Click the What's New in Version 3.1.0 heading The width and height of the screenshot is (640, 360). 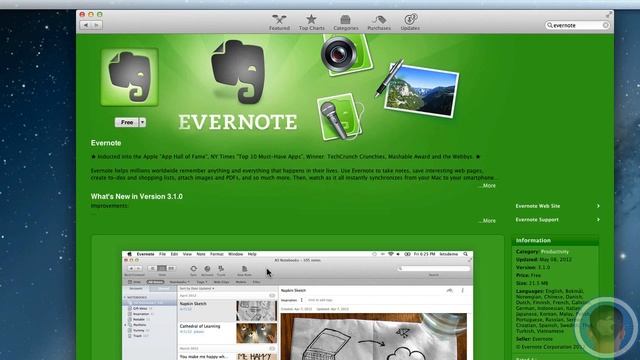click(137, 196)
